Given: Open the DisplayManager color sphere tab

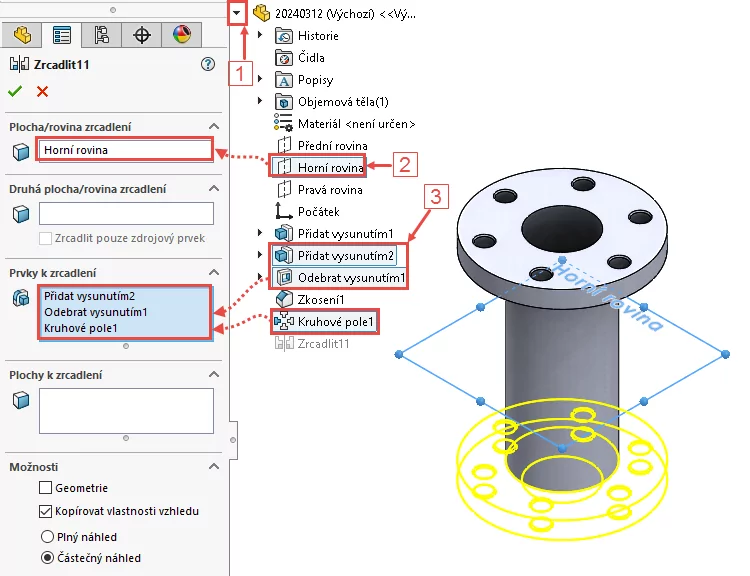Looking at the screenshot, I should click(x=181, y=35).
